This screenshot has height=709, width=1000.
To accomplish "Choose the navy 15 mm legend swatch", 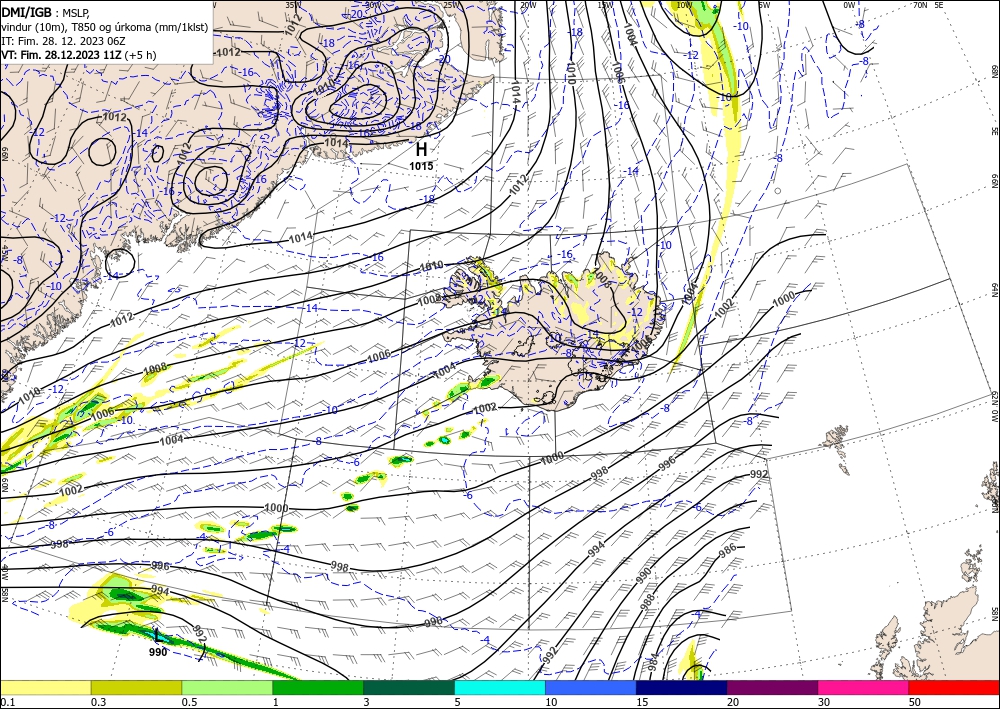I will click(x=682, y=687).
